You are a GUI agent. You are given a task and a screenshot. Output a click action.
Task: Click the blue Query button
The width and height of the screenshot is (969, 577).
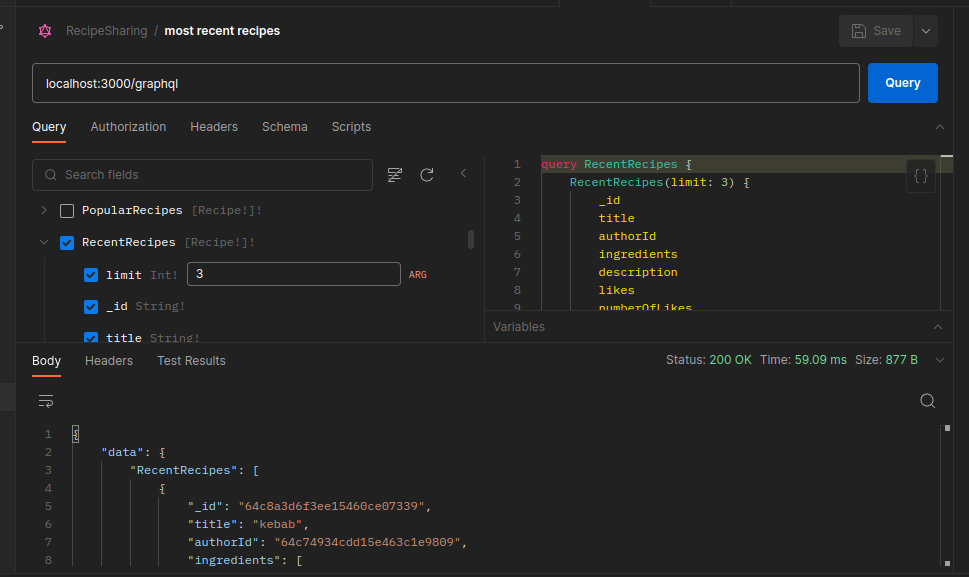902,83
